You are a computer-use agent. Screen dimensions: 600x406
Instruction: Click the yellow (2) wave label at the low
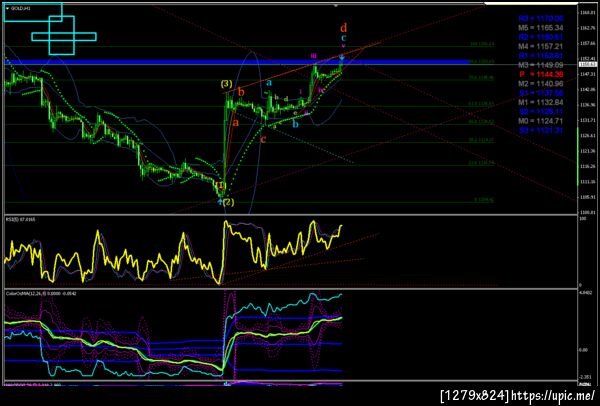tap(228, 202)
